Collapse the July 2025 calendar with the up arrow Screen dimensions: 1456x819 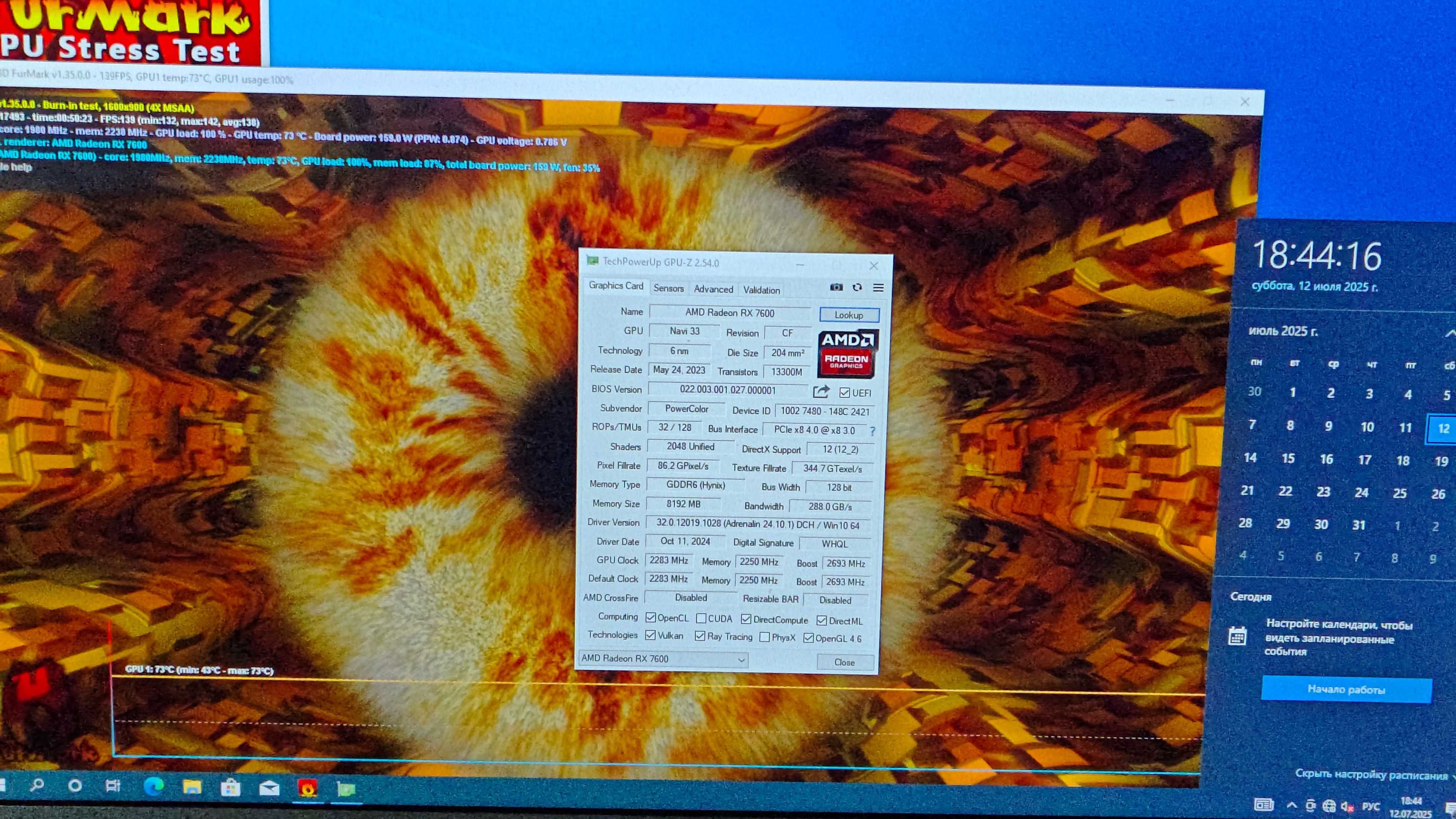tap(1450, 333)
